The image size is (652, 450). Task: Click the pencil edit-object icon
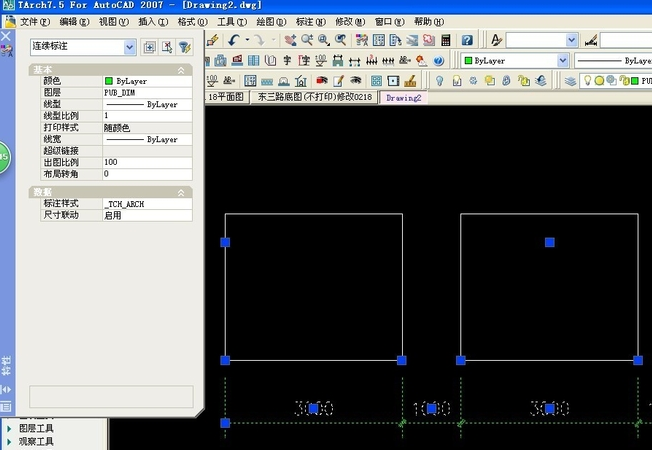(338, 80)
